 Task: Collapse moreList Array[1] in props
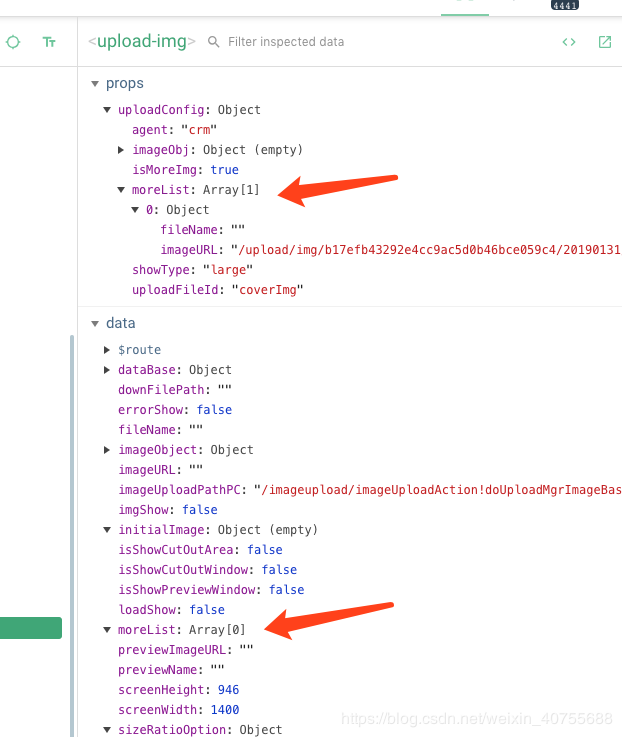121,190
